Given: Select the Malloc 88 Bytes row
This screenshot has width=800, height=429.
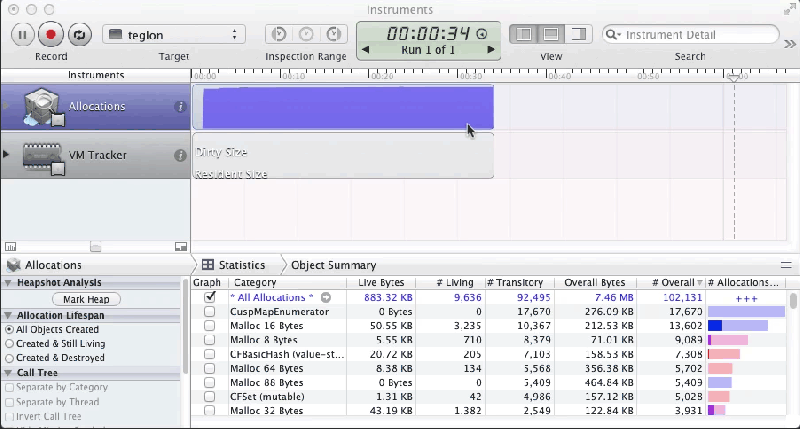Looking at the screenshot, I should click(490, 383).
